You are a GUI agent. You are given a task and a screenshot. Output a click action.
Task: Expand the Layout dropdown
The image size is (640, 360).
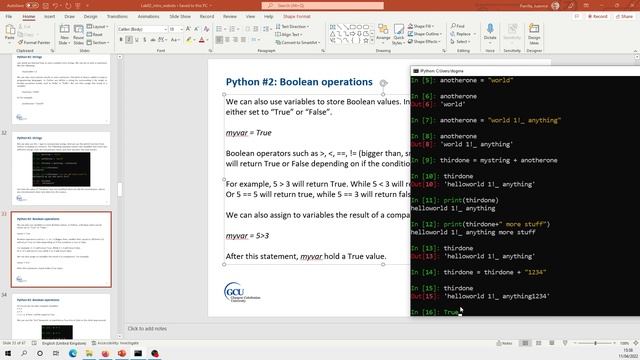[98, 27]
